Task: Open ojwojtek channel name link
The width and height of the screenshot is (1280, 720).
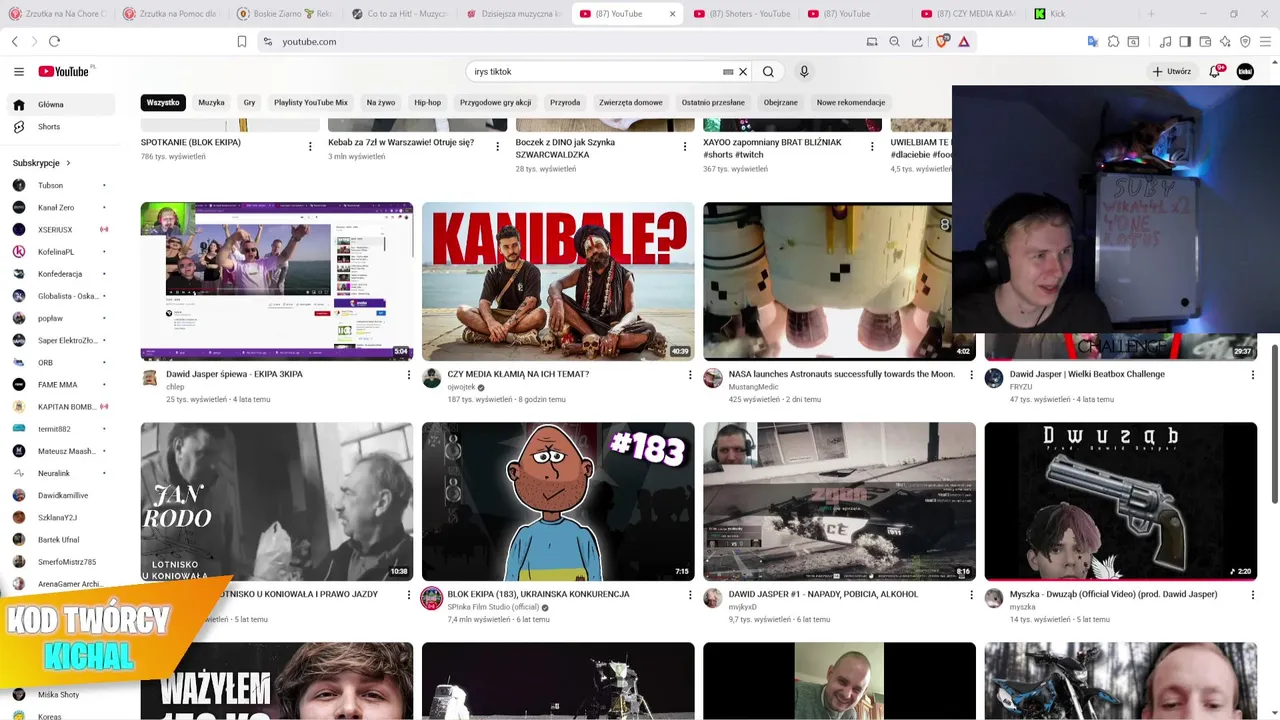Action: (x=461, y=387)
